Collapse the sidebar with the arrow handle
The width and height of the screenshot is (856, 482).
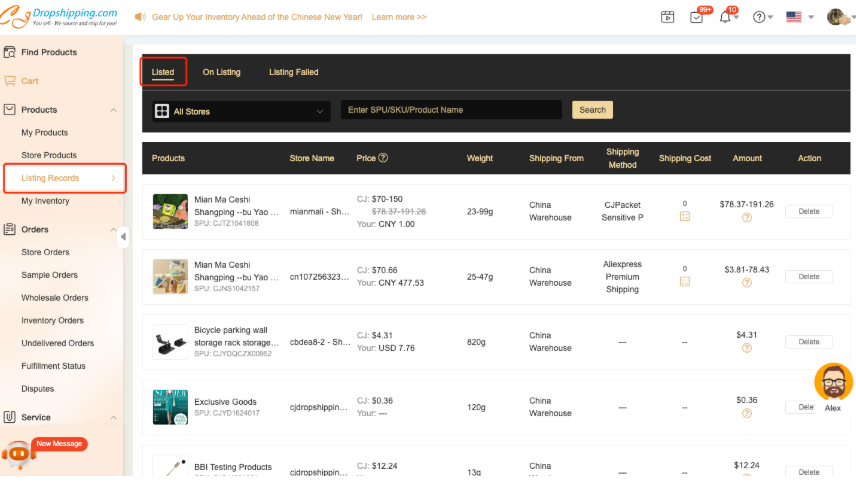pos(124,237)
